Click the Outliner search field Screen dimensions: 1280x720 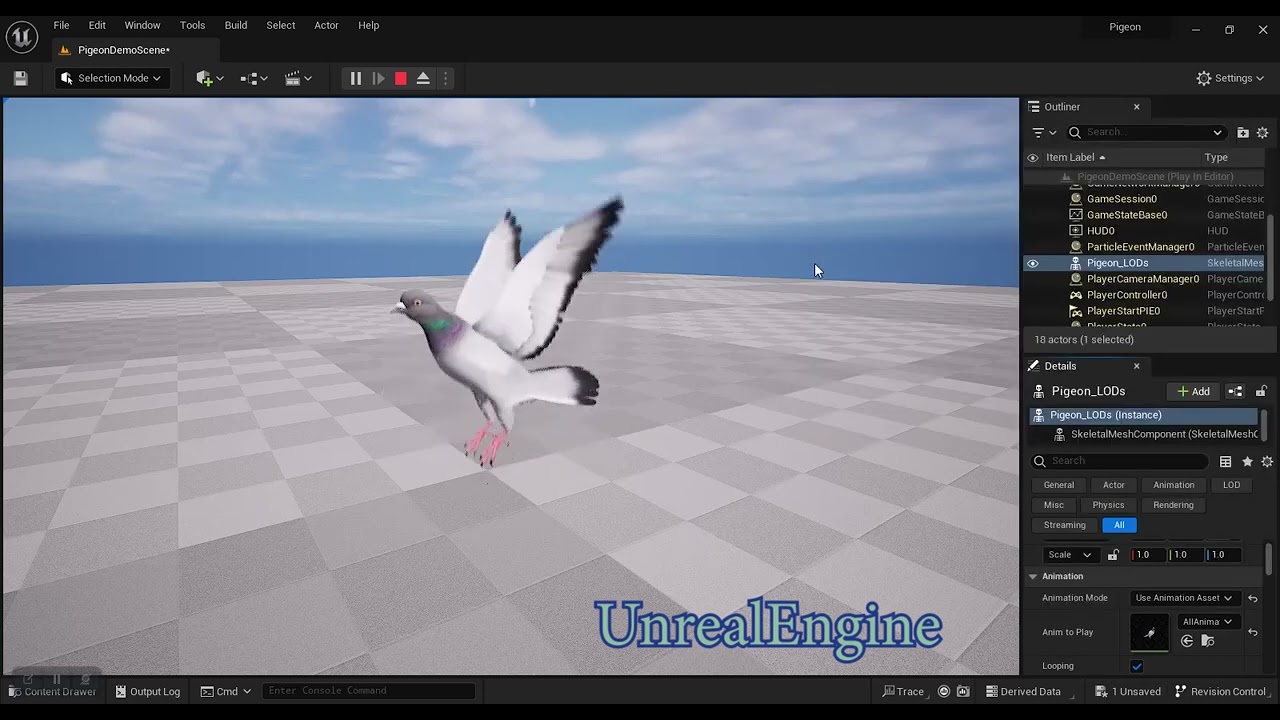[1146, 132]
